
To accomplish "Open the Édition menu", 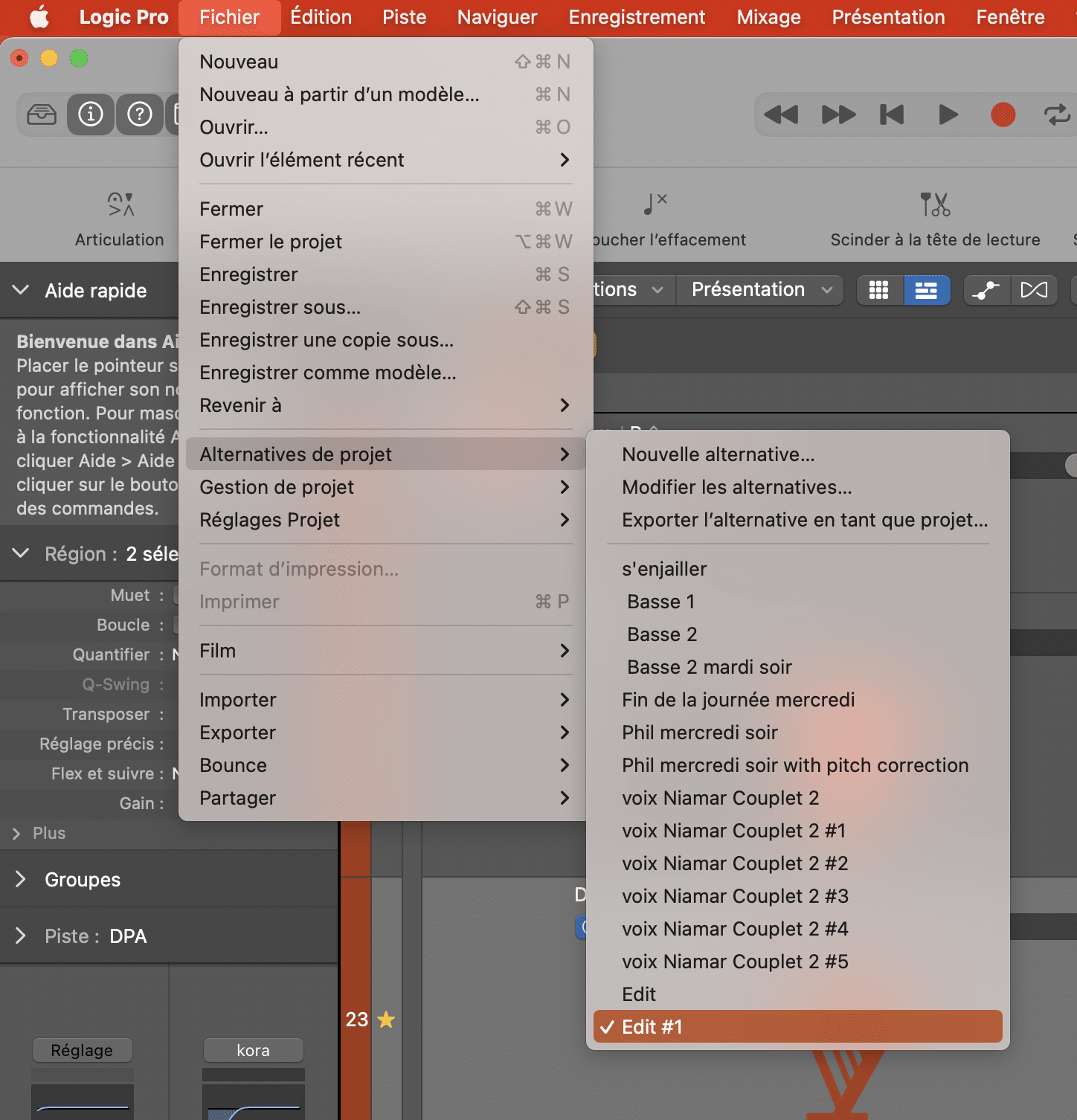I will pyautogui.click(x=321, y=17).
